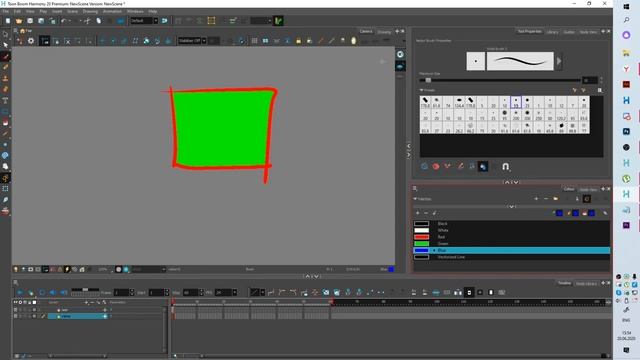The height and width of the screenshot is (360, 640).
Task: Click the green icon at the top toolbar's right end
Action: click(278, 21)
